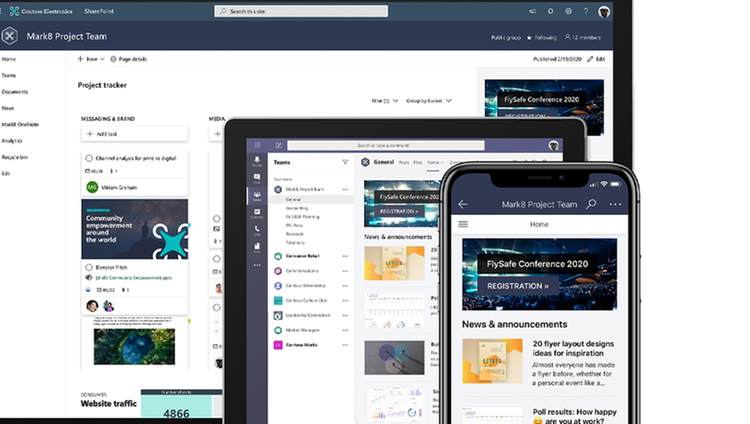750x424 pixels.
Task: Mark the Elevator Pitch task complete
Action: point(89,268)
